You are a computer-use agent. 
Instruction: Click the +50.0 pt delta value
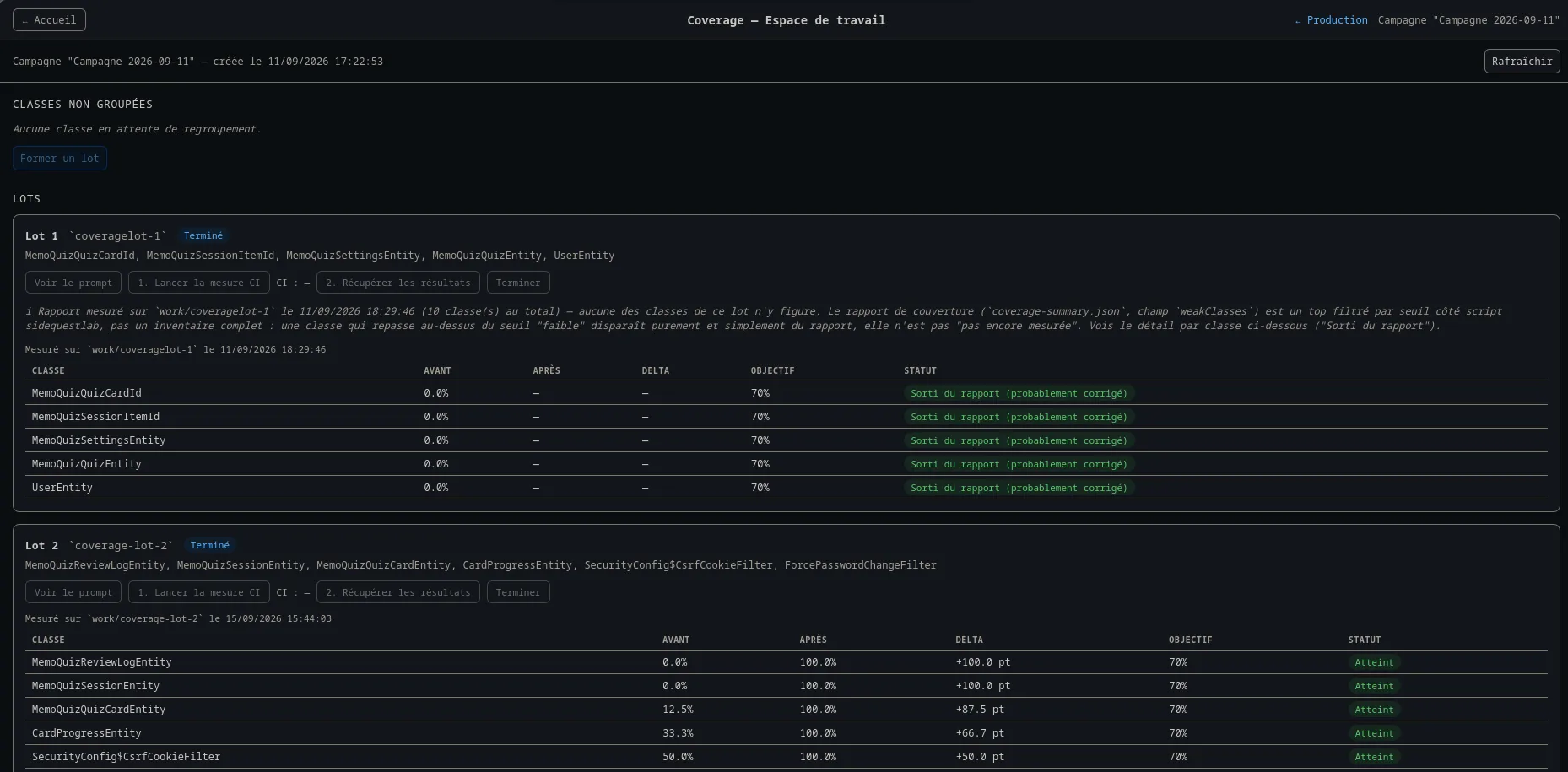980,757
